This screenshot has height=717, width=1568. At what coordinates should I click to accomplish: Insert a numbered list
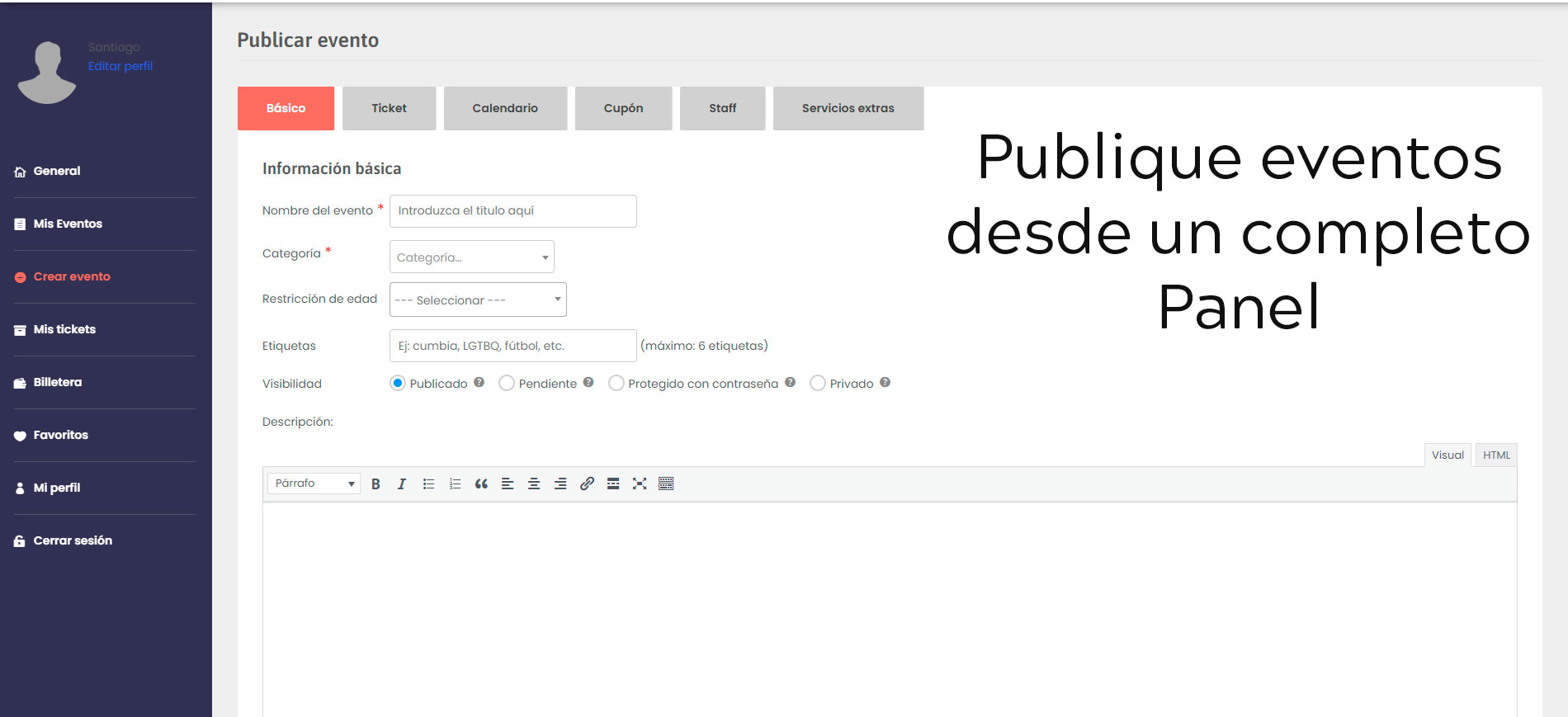455,484
